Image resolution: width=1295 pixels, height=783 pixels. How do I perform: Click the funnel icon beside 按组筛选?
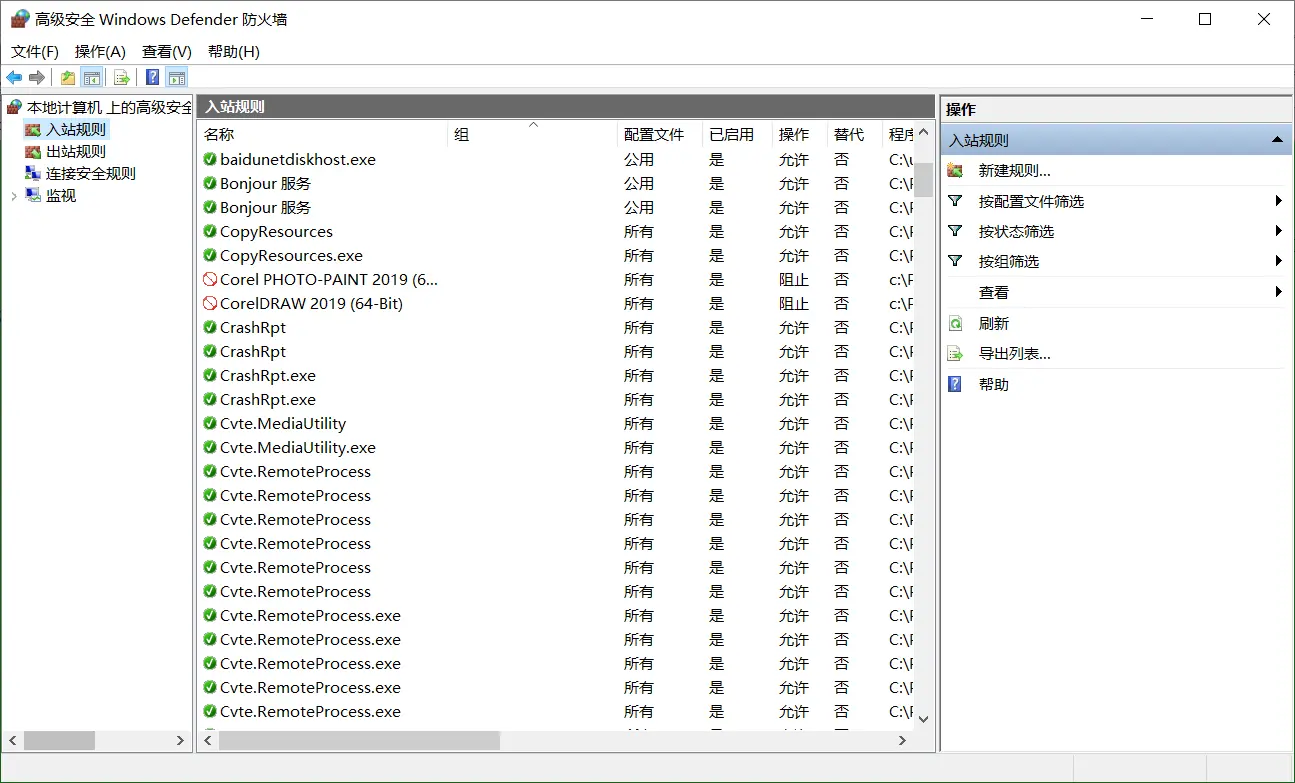955,261
